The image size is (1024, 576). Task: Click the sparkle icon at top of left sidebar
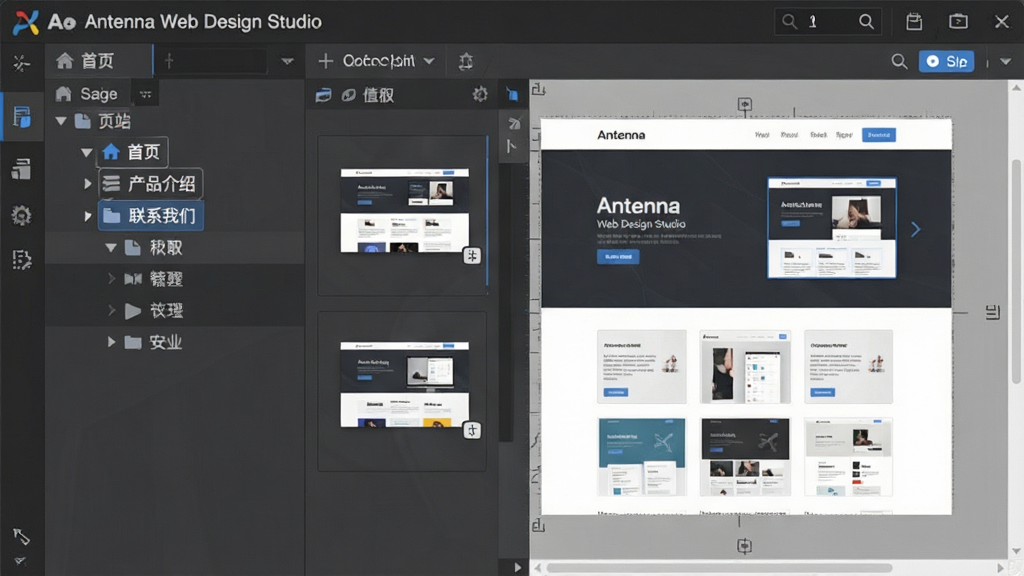pyautogui.click(x=22, y=63)
